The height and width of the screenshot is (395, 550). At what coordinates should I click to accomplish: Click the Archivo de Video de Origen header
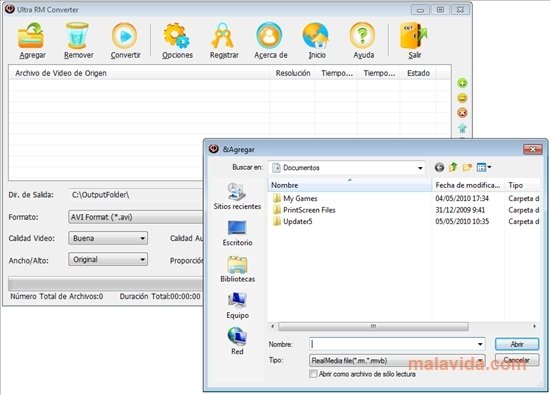click(x=140, y=73)
